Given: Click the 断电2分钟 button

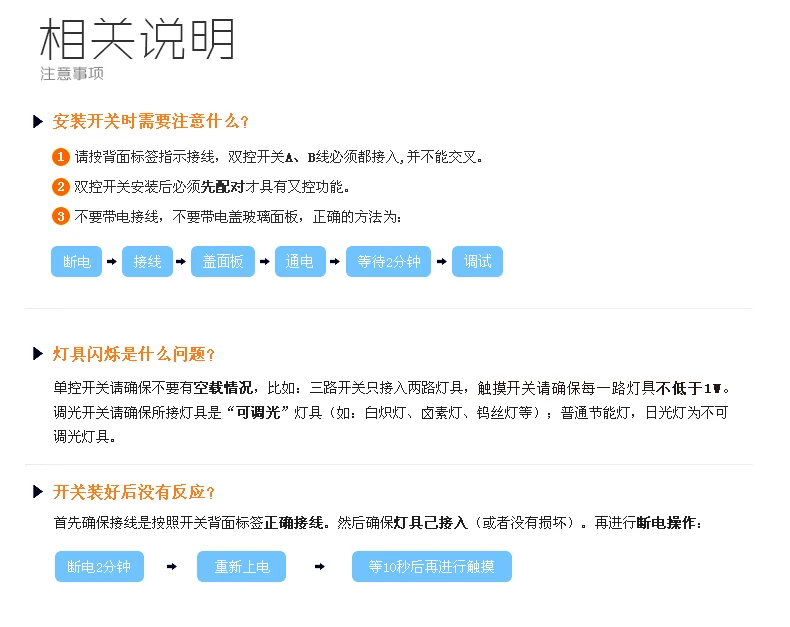Looking at the screenshot, I should 99,567.
